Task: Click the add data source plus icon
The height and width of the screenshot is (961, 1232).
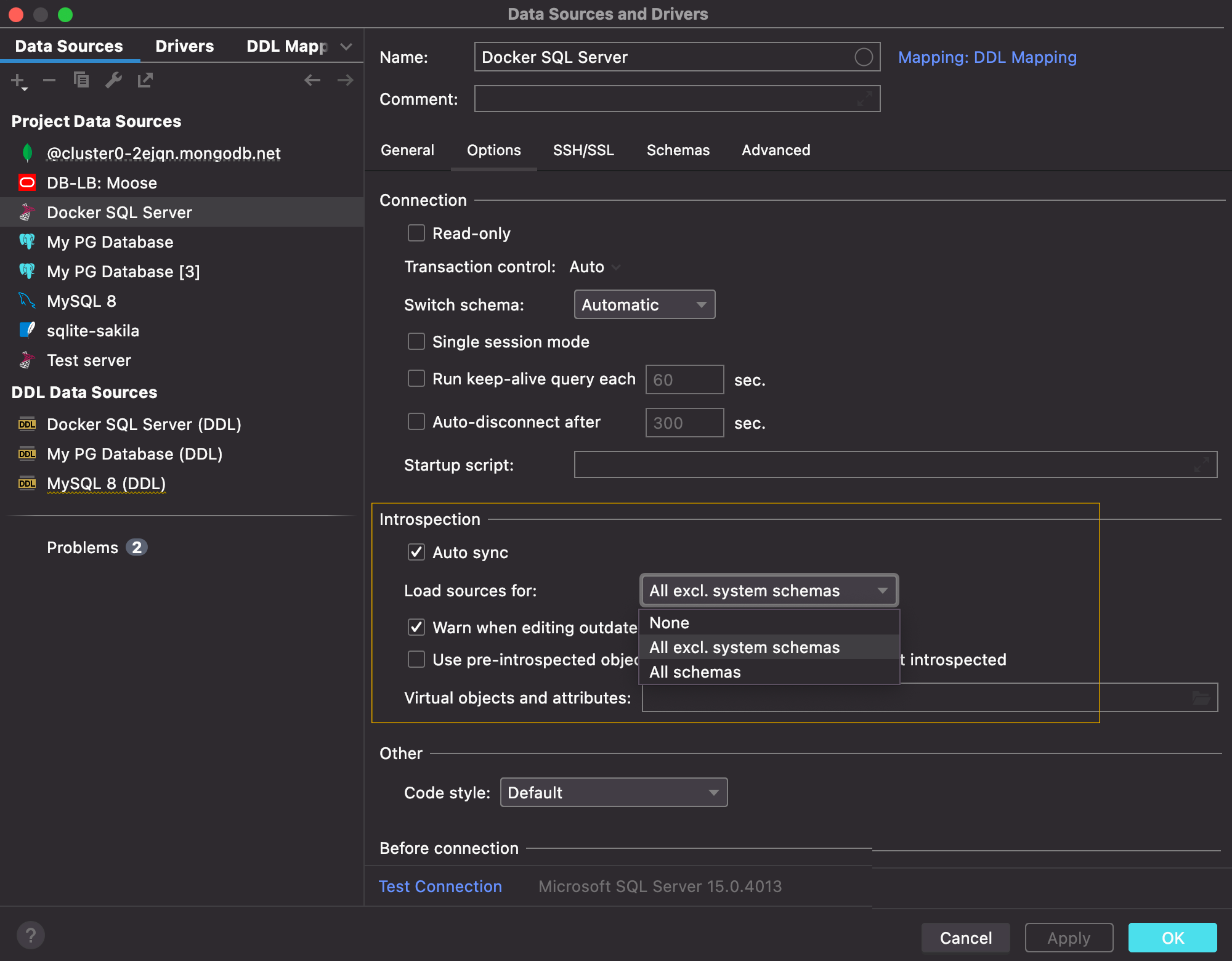Action: click(18, 81)
